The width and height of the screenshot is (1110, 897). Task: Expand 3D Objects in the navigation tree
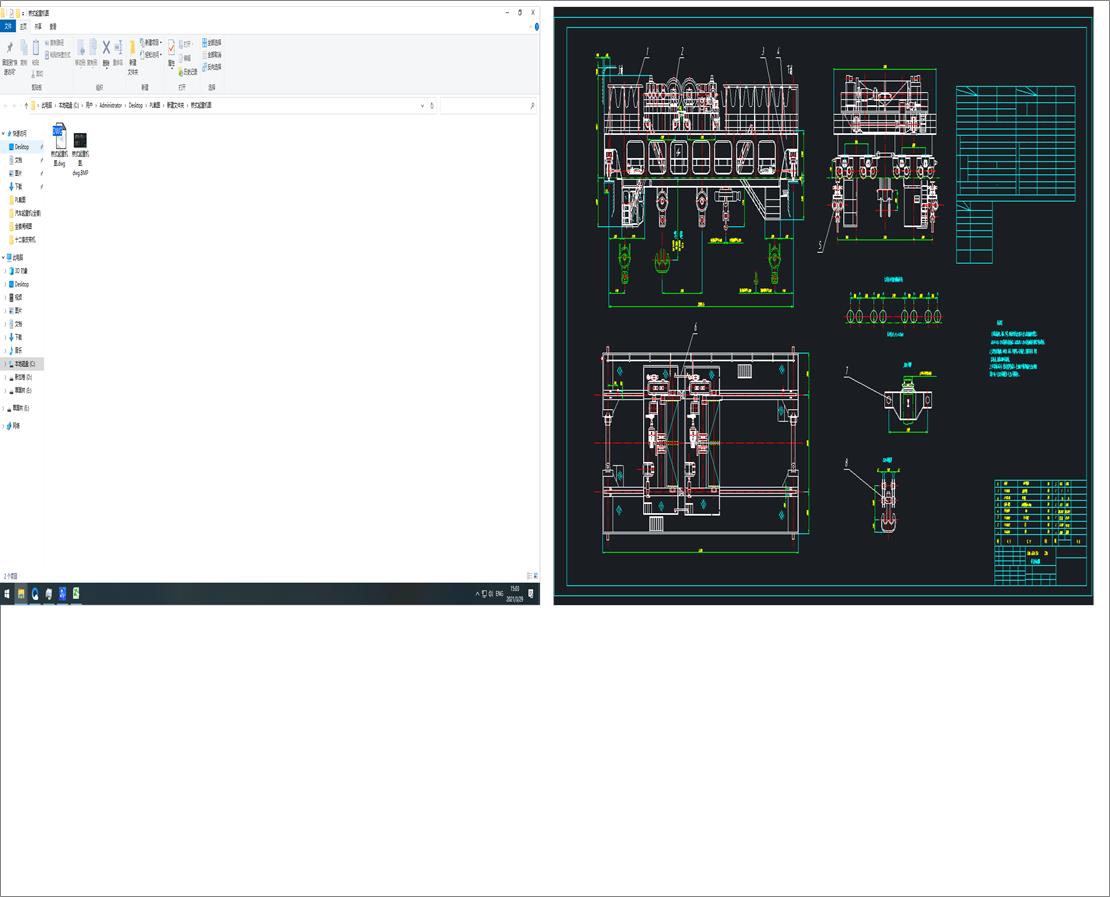point(6,271)
